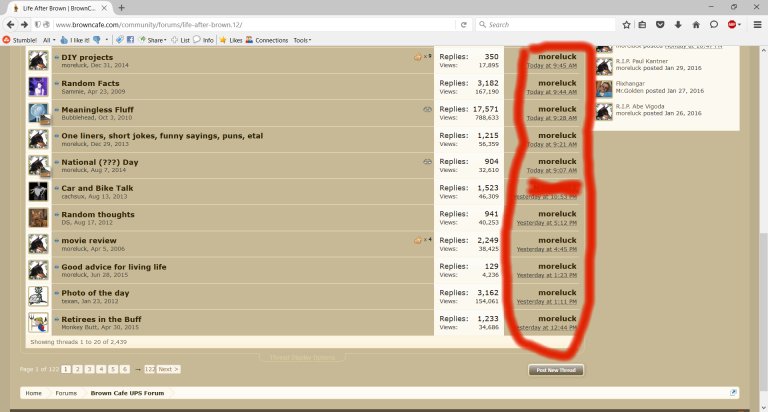Image resolution: width=768 pixels, height=412 pixels.
Task: Expand the Share dropdown
Action: click(x=153, y=40)
